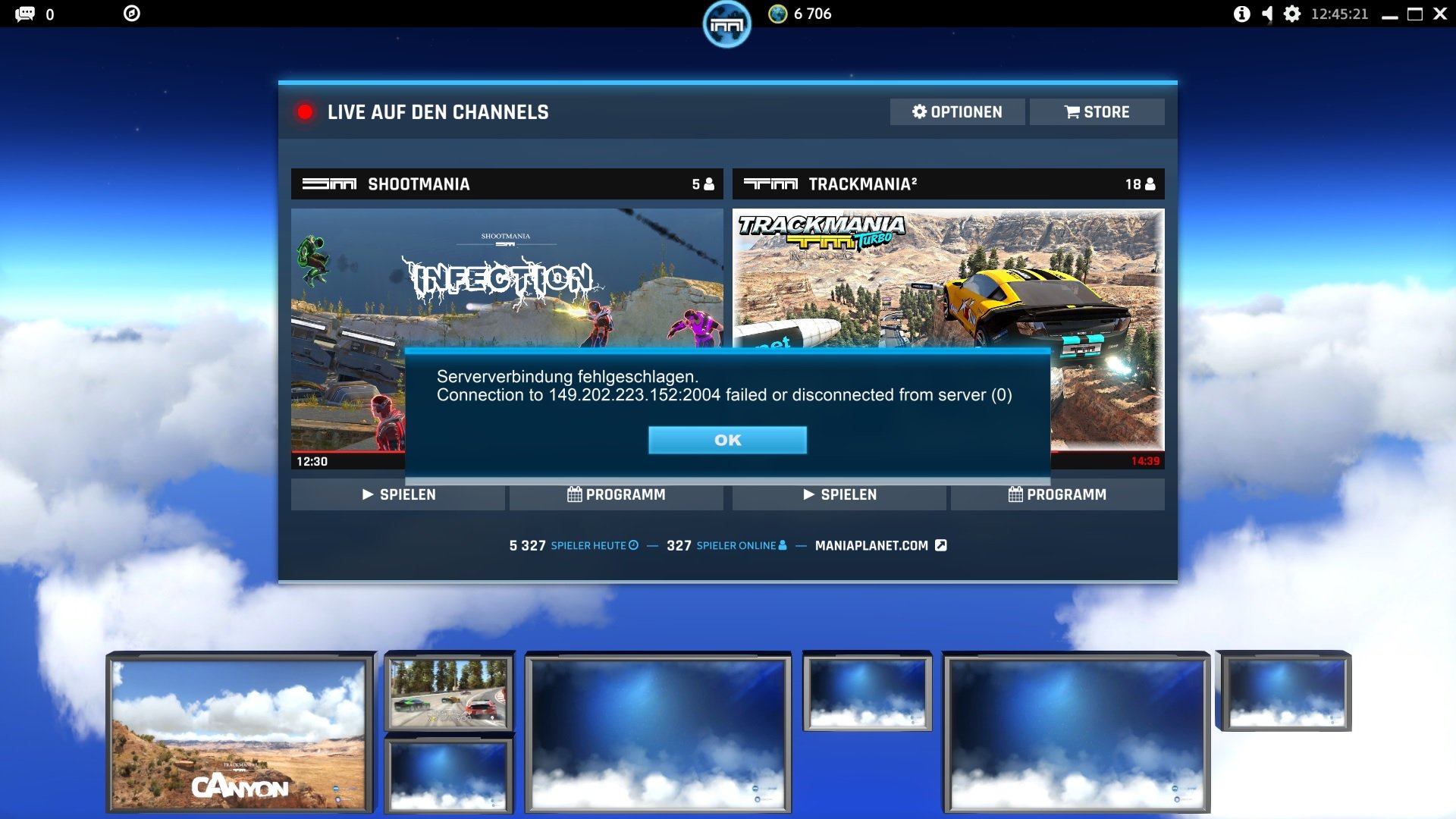This screenshot has width=1456, height=819.
Task: Open the information icon
Action: click(1241, 14)
